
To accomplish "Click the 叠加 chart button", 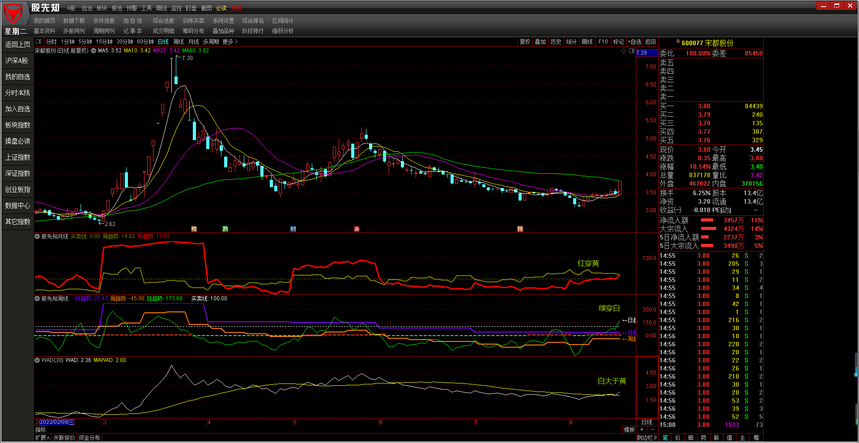I will coord(541,42).
